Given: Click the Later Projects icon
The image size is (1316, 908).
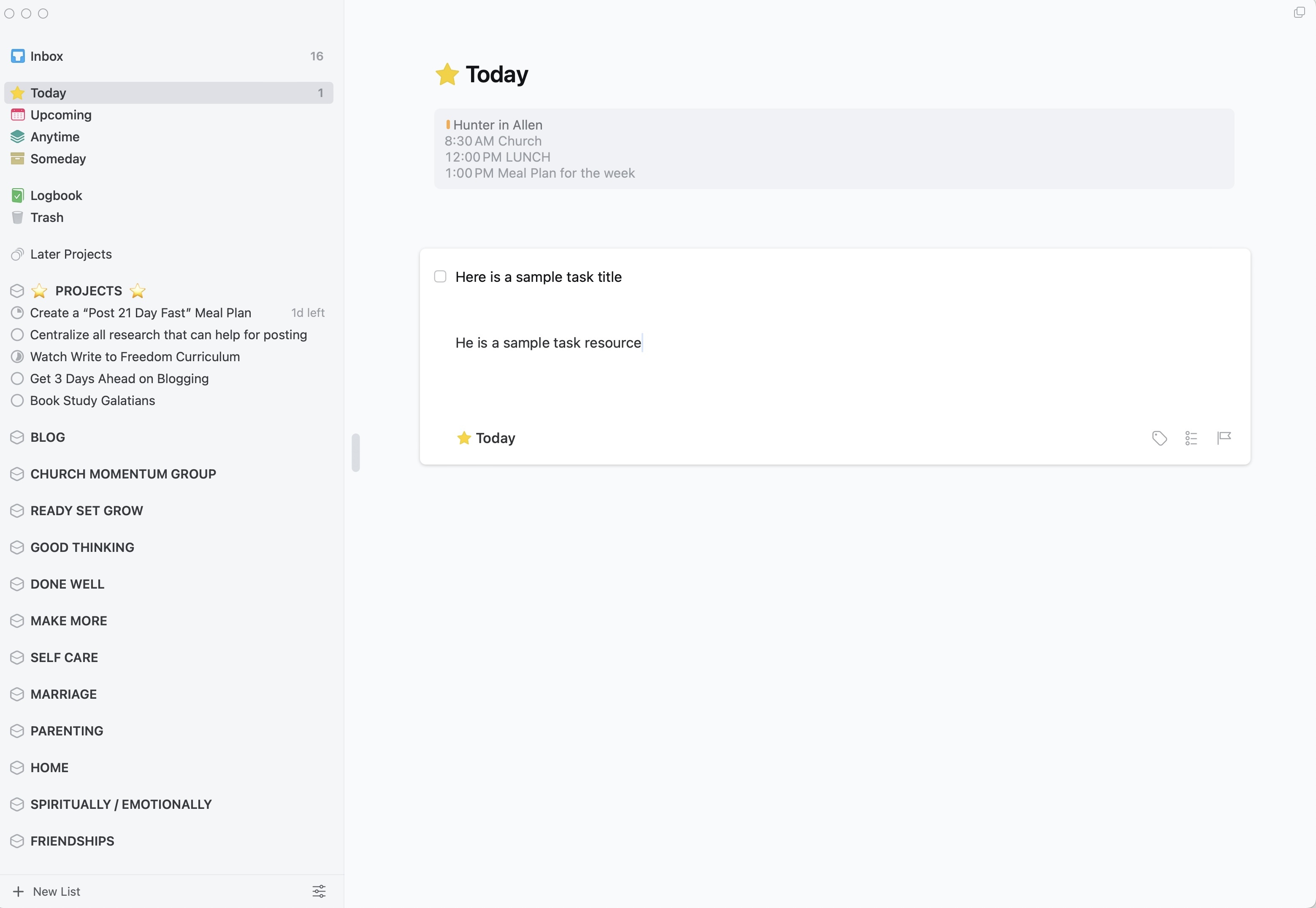Looking at the screenshot, I should click(18, 254).
